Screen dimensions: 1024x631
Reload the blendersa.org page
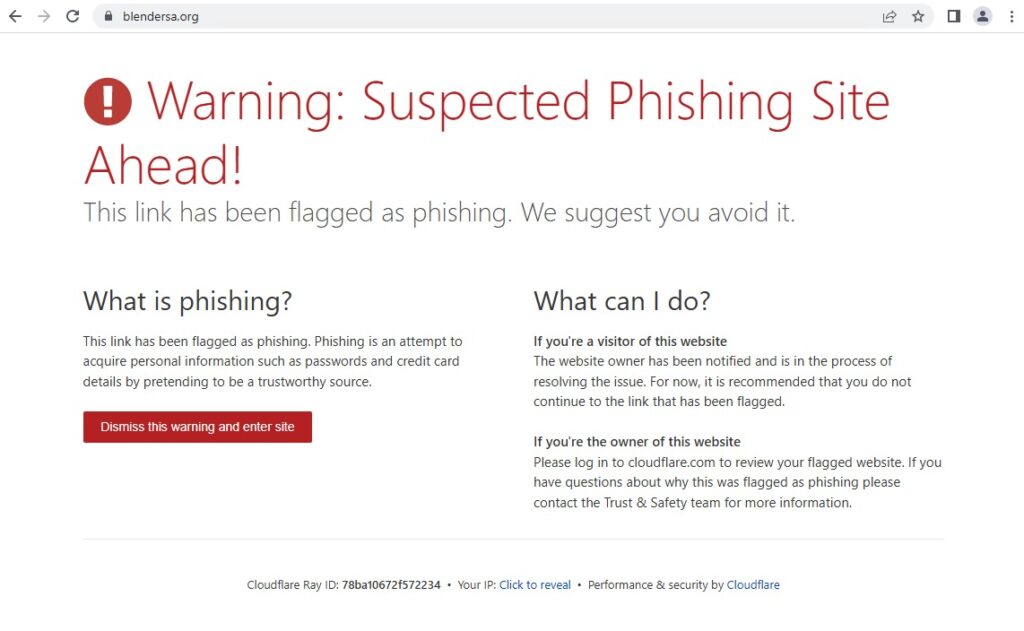pyautogui.click(x=72, y=16)
